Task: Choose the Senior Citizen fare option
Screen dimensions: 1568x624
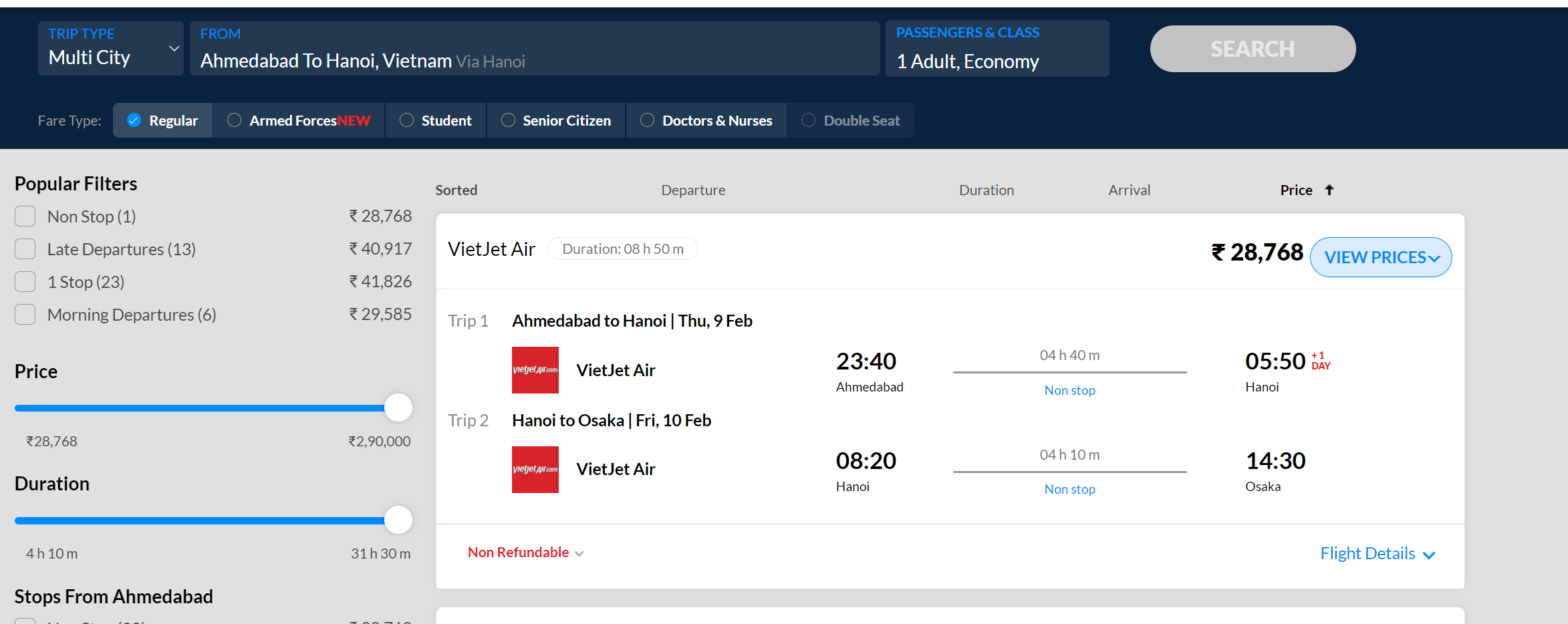Action: (x=508, y=120)
